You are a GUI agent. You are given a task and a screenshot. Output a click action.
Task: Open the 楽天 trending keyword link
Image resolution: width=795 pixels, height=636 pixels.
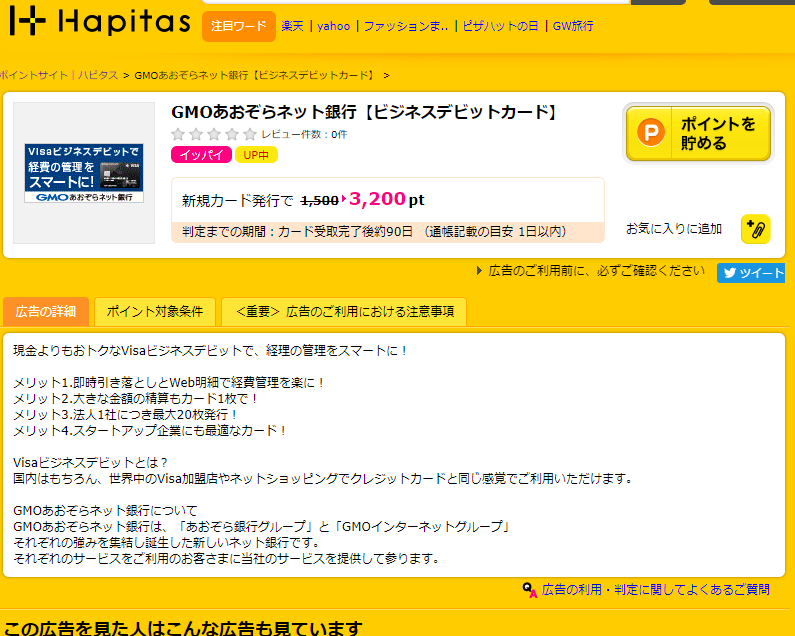pyautogui.click(x=292, y=26)
